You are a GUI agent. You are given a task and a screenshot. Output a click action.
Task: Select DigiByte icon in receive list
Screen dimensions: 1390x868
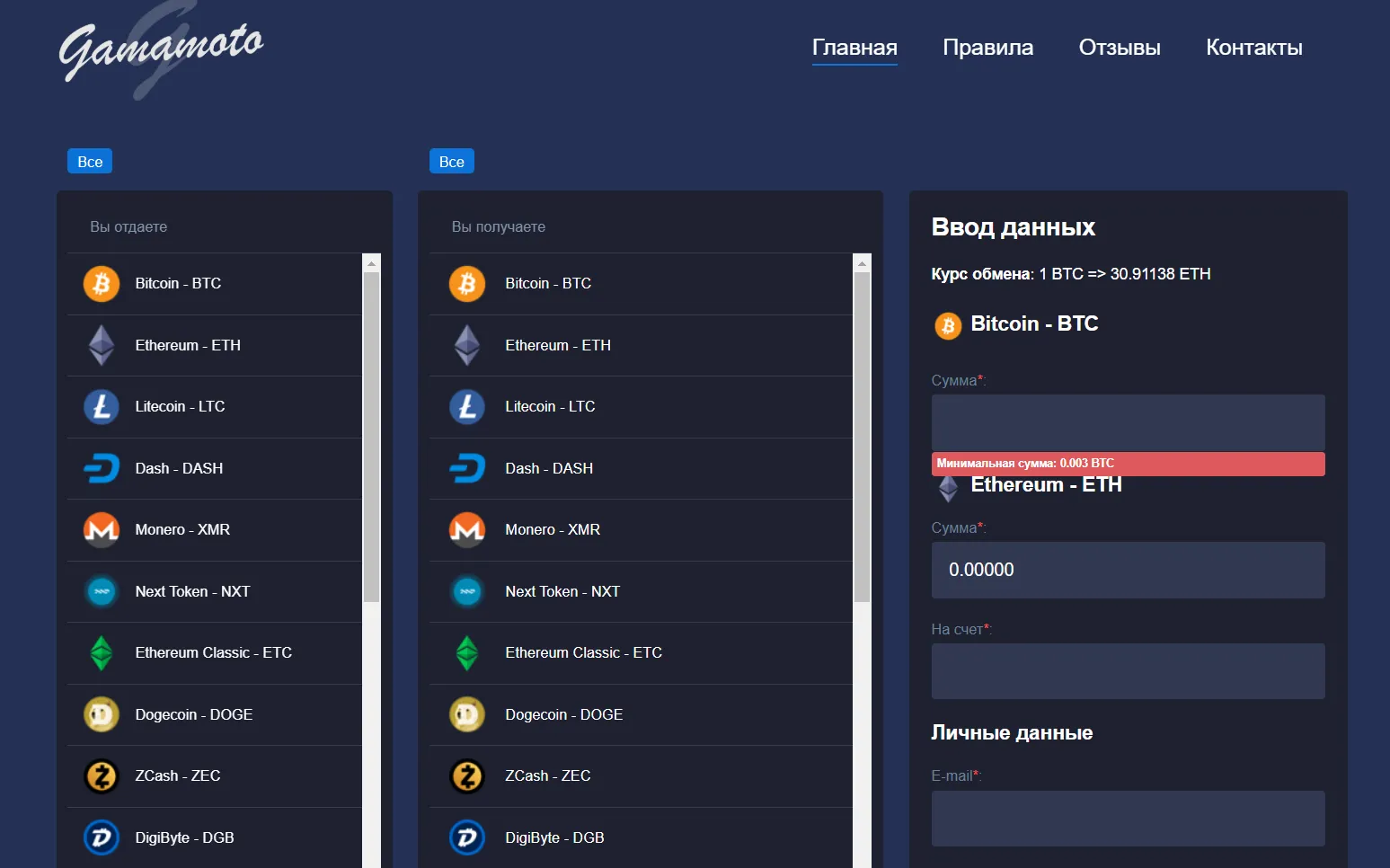[x=467, y=838]
